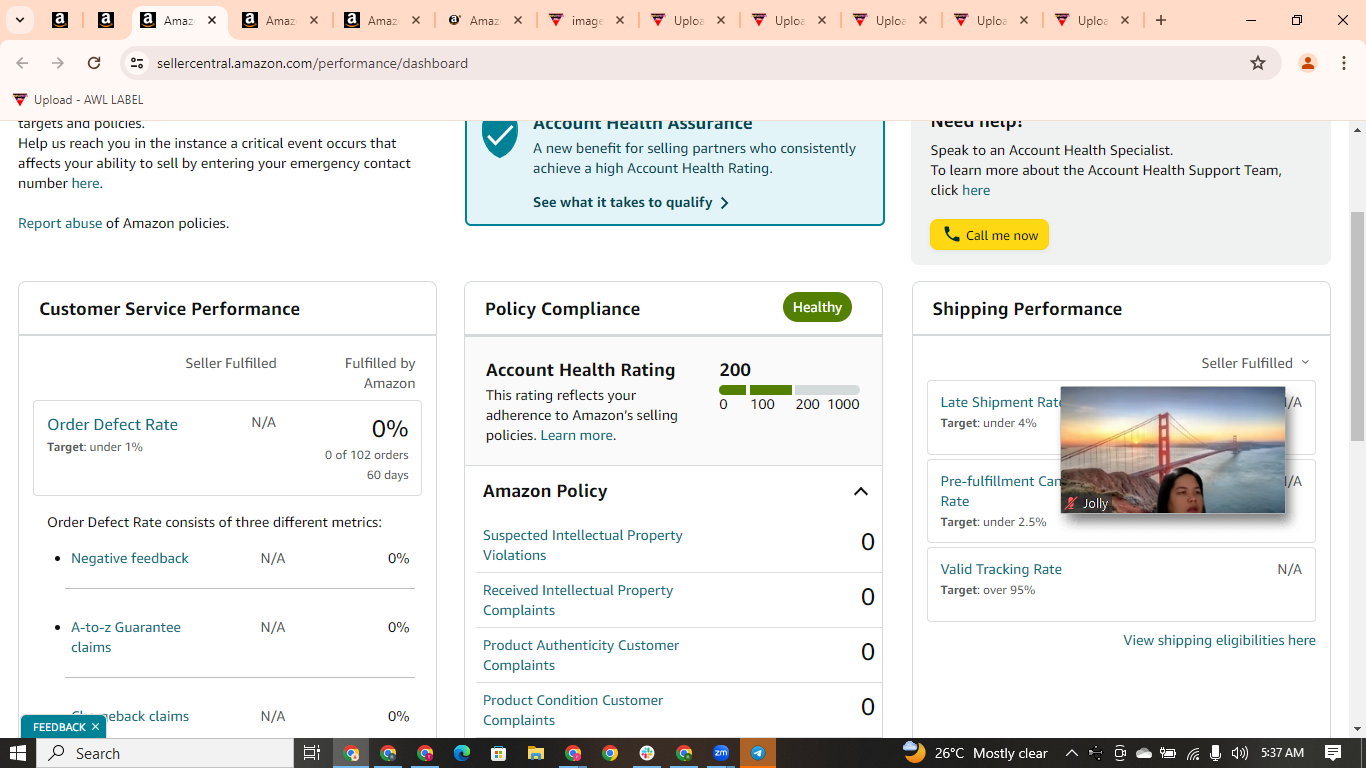The height and width of the screenshot is (768, 1366).
Task: Open Telegram from the taskbar
Action: [x=758, y=753]
